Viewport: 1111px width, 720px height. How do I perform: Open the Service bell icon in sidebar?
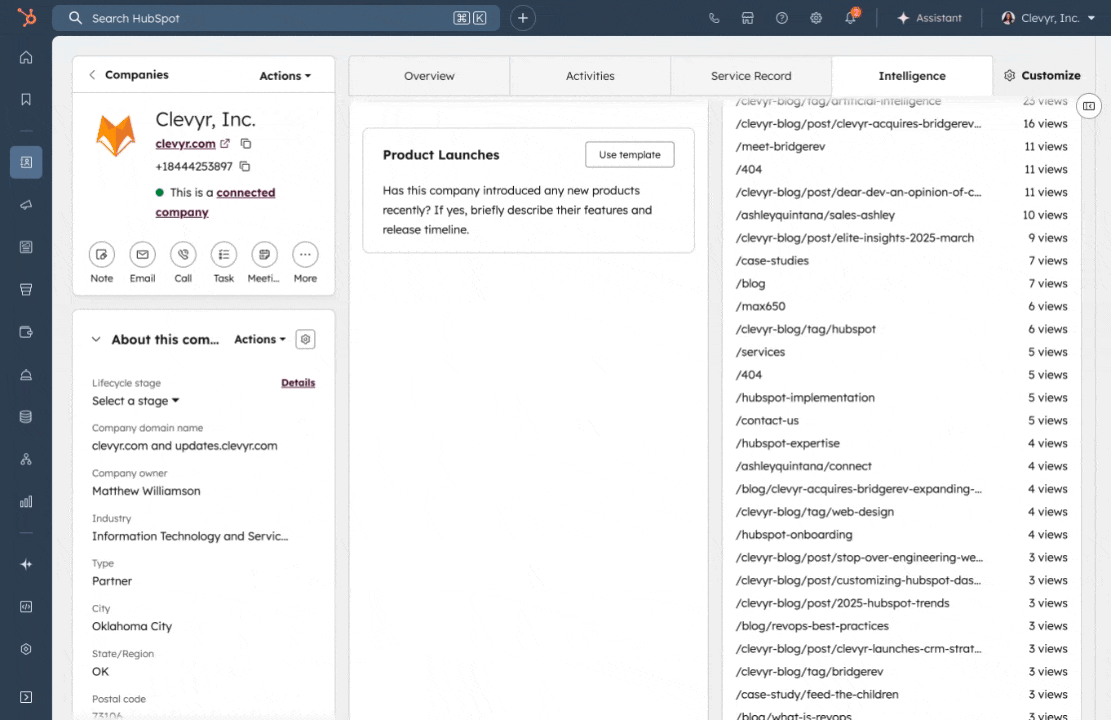point(26,375)
